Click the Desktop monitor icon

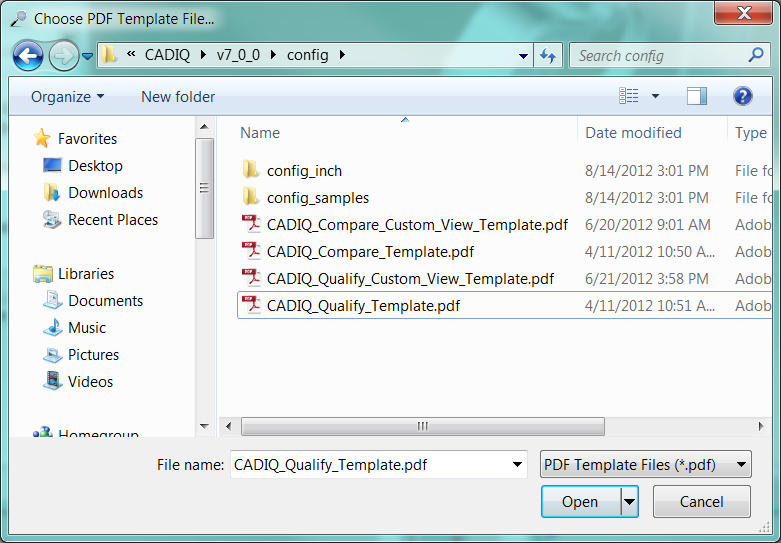[x=52, y=165]
